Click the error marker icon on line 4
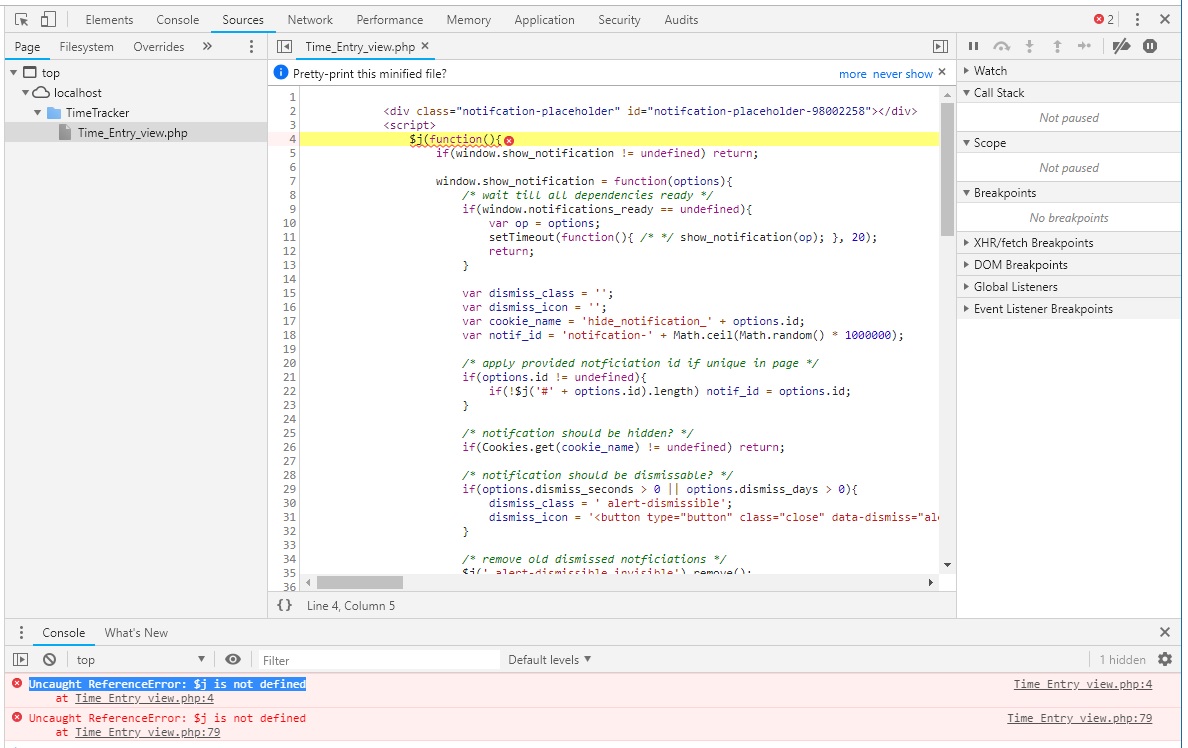The image size is (1188, 748). tap(509, 140)
